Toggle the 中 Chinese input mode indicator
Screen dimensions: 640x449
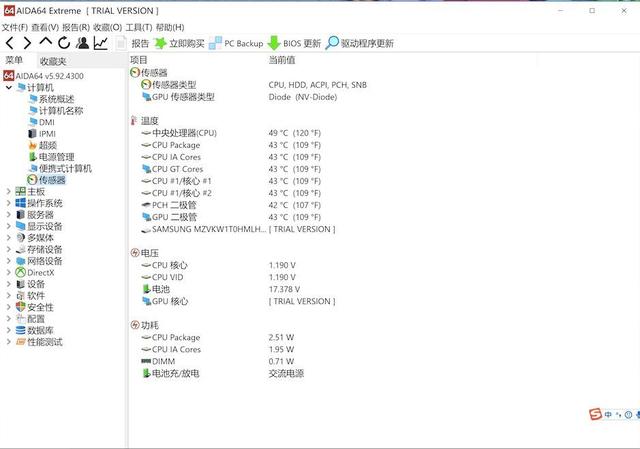608,414
